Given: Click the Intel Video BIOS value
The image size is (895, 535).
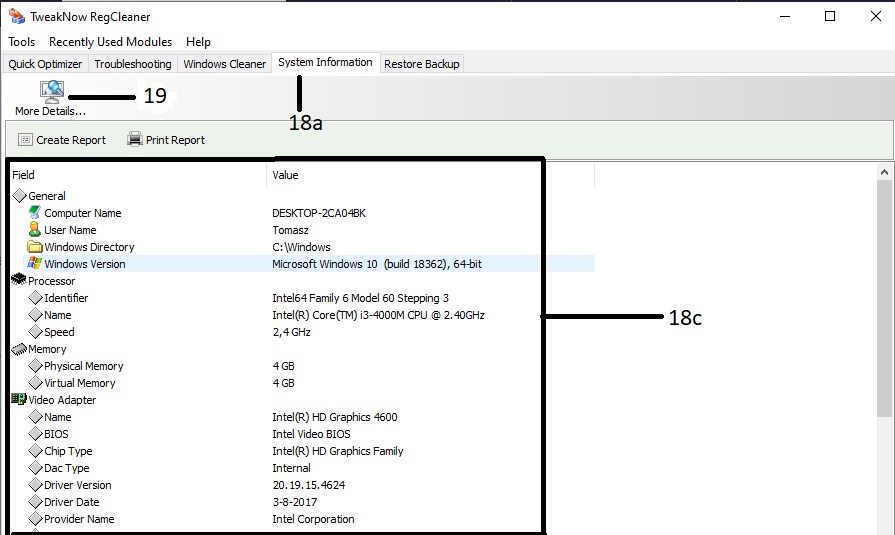Looking at the screenshot, I should tap(312, 434).
